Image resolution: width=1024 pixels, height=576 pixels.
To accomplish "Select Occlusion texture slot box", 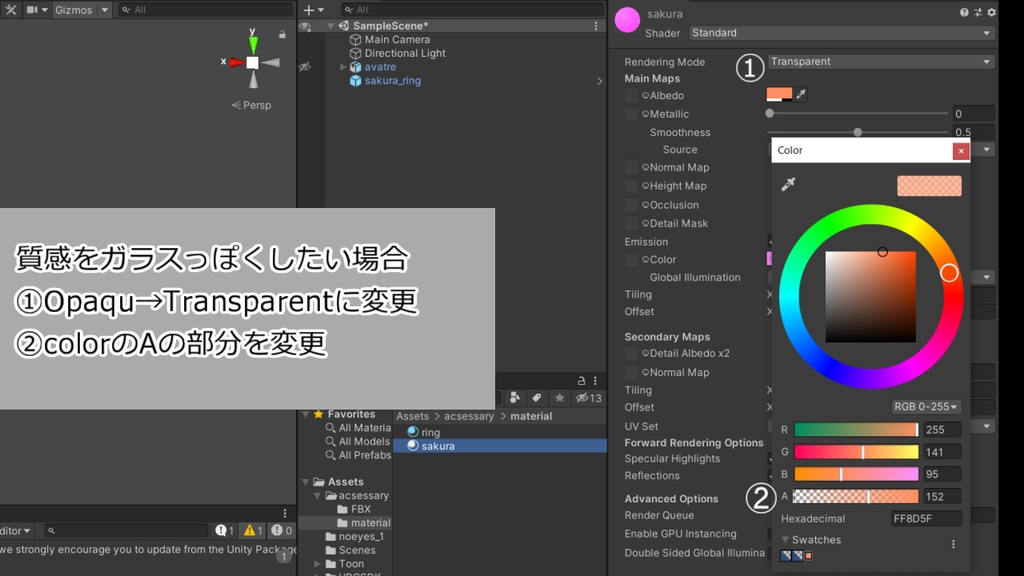I will (631, 204).
